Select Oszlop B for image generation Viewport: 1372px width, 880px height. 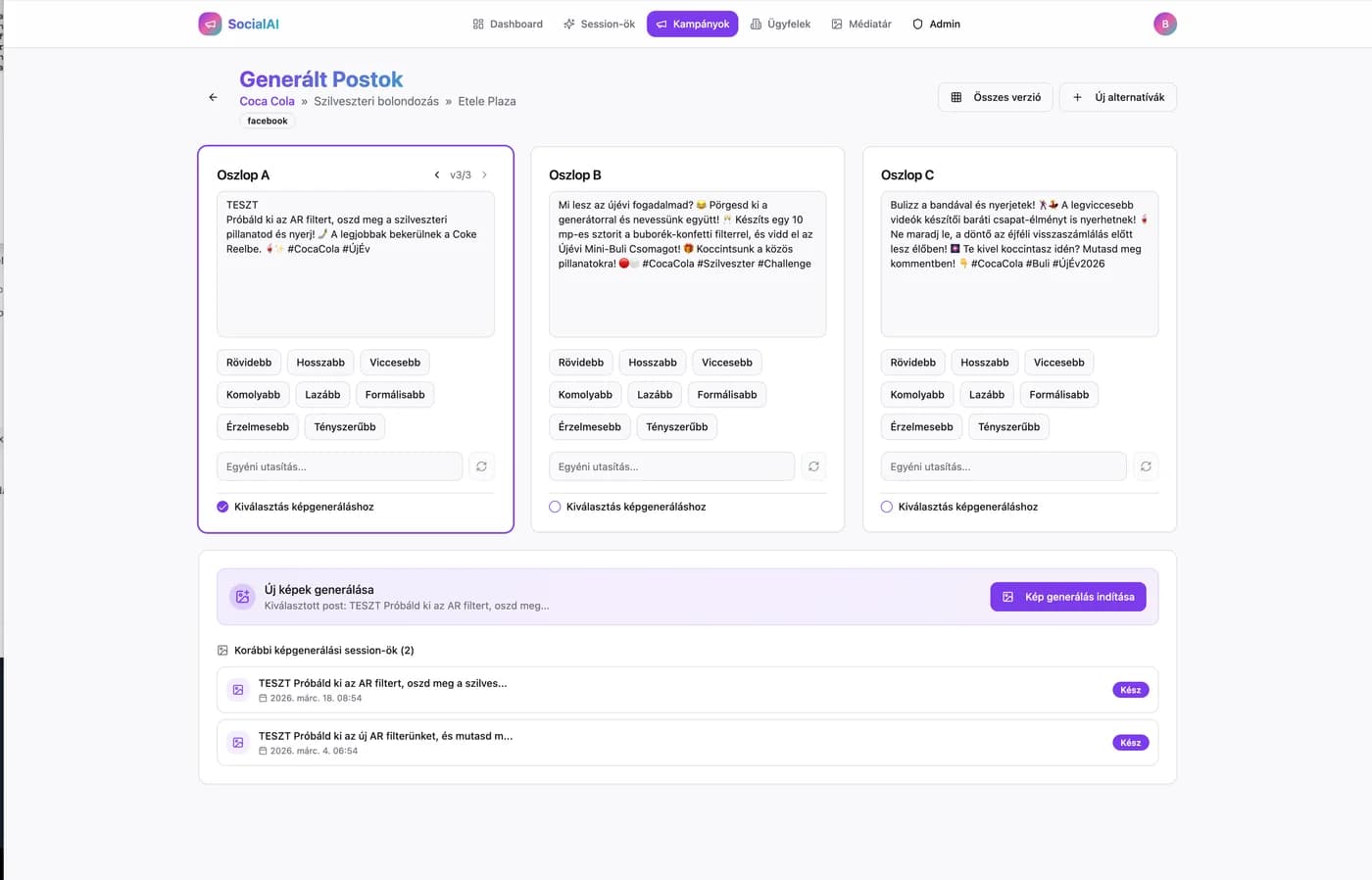click(x=555, y=507)
